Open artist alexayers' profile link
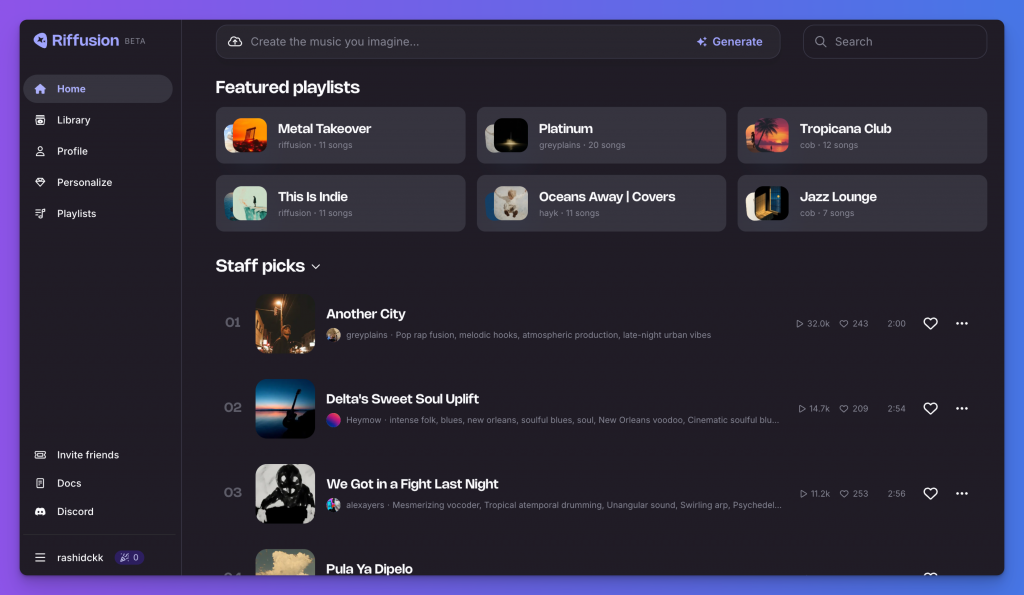The image size is (1024, 595). pos(365,505)
